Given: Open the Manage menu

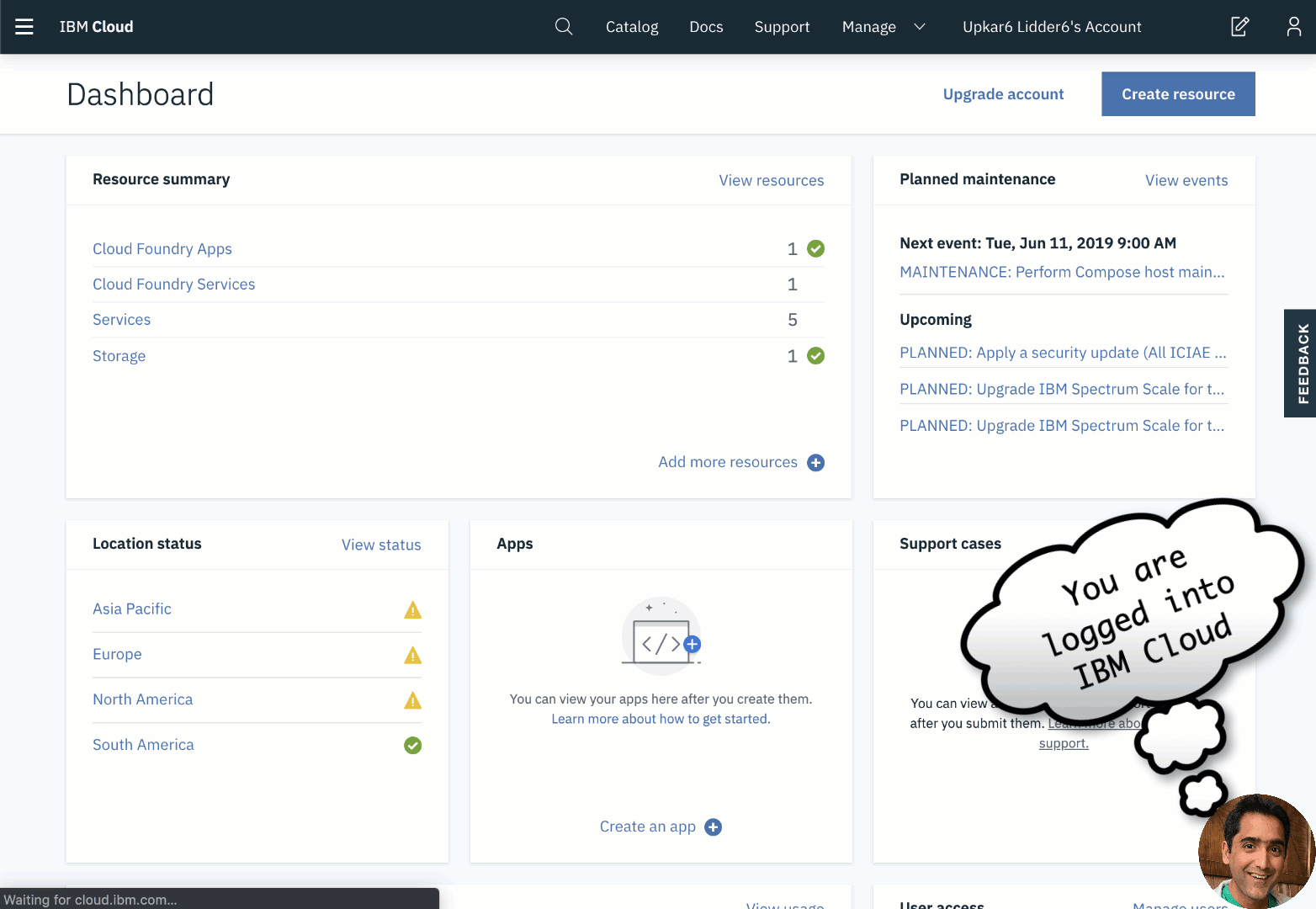Looking at the screenshot, I should 869,27.
